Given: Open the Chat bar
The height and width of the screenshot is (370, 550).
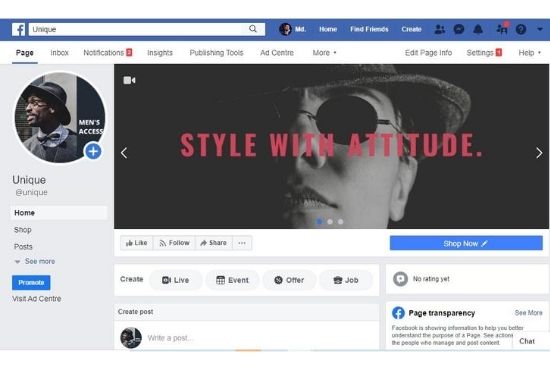Looking at the screenshot, I should (530, 341).
